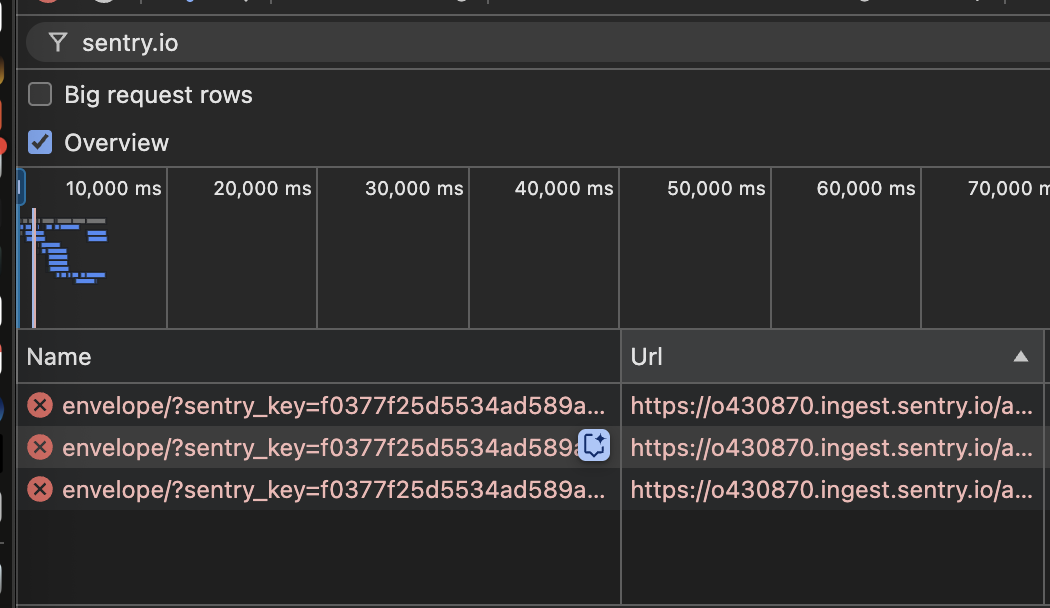1050x608 pixels.
Task: Click the 30,000 ms timeline marker
Action: pos(414,188)
